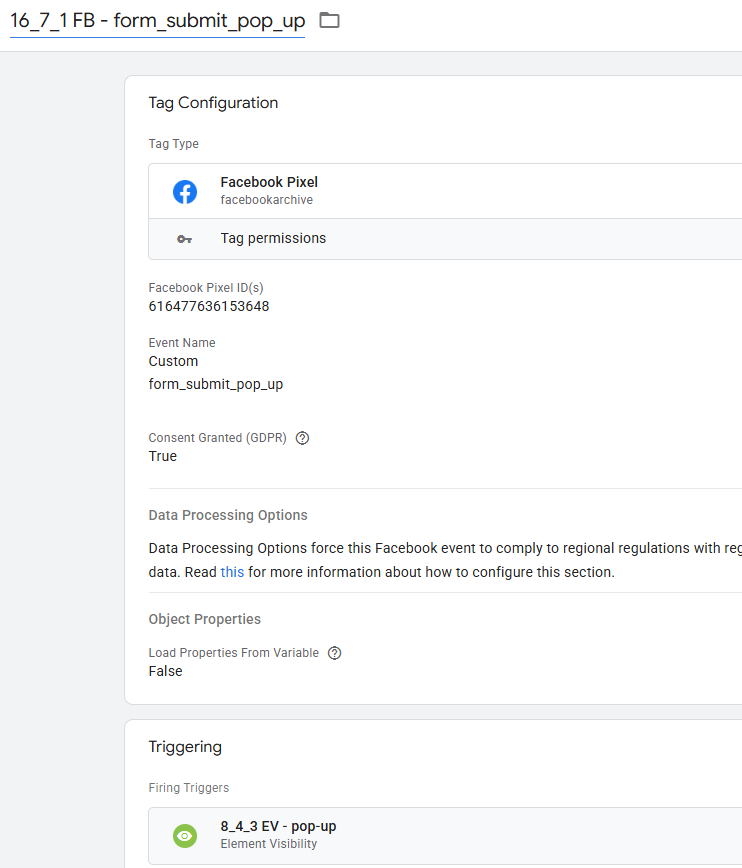Click the Facebook logo icon

coord(185,191)
